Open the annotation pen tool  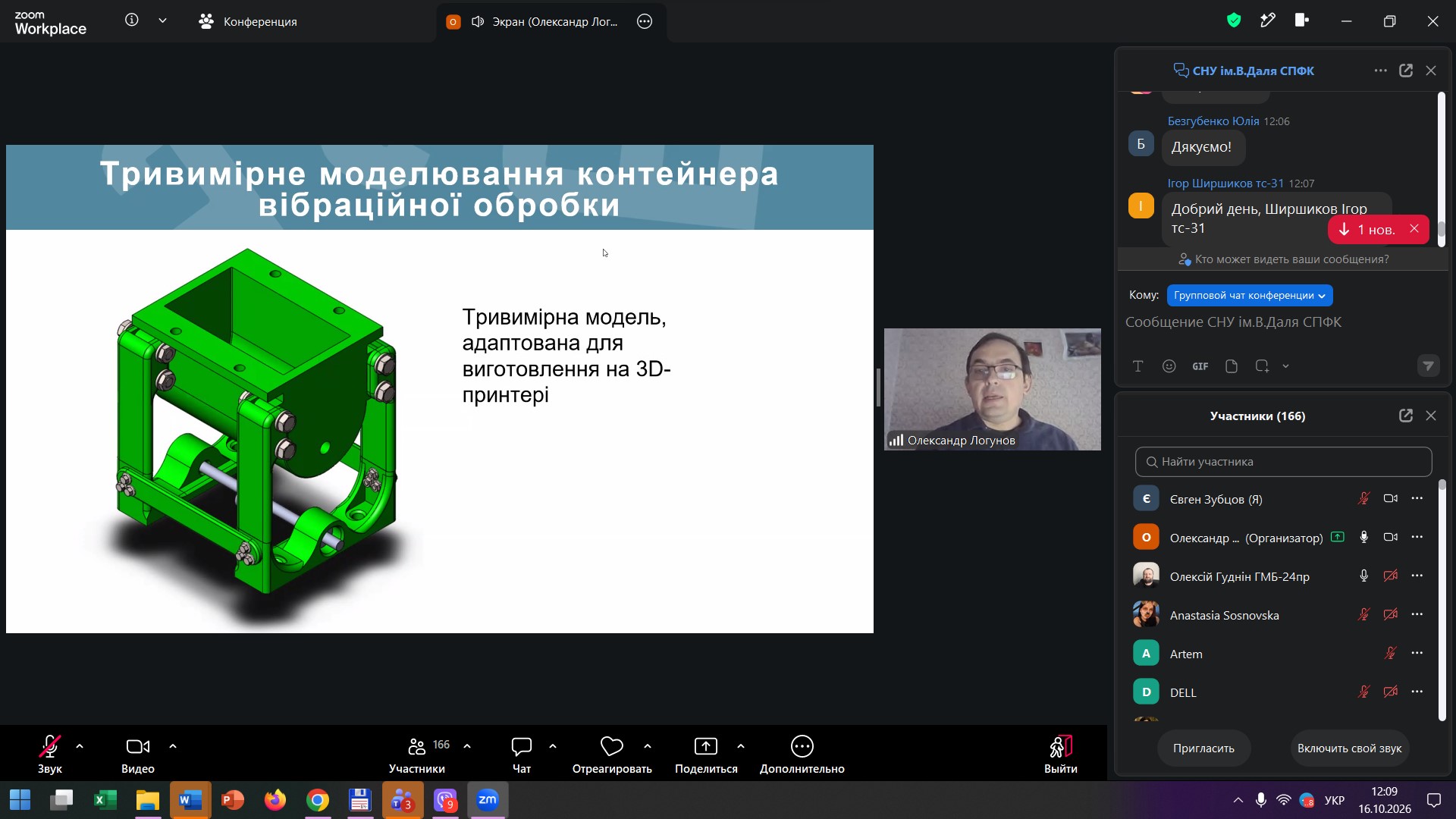pyautogui.click(x=1268, y=20)
